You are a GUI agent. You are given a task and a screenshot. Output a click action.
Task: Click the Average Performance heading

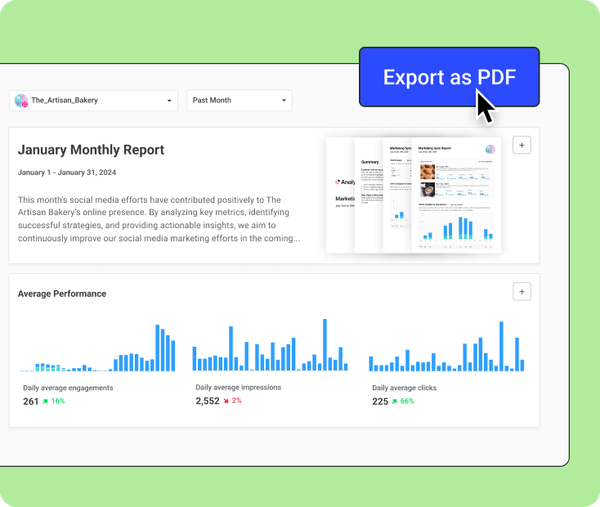62,294
